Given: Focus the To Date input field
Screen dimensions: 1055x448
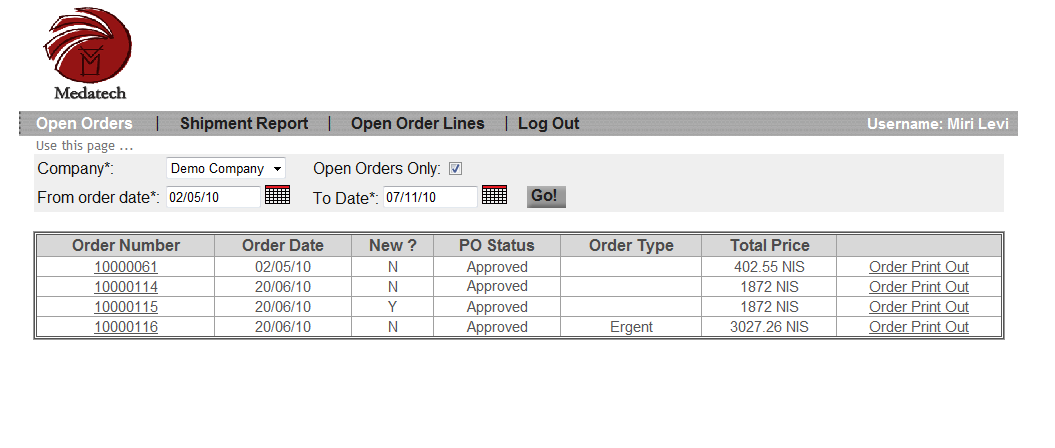Looking at the screenshot, I should 431,197.
